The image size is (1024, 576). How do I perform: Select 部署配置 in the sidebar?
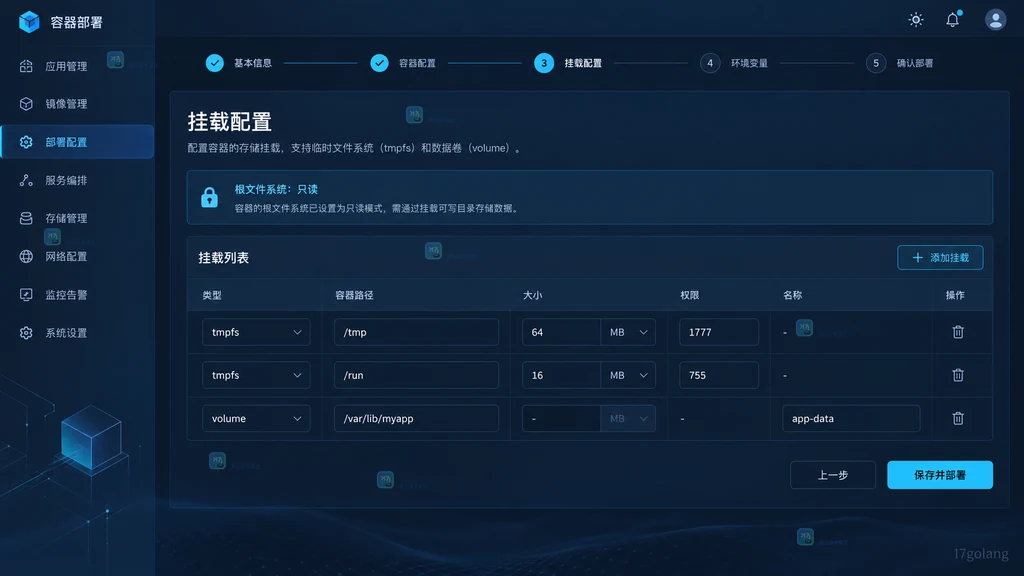click(x=77, y=142)
